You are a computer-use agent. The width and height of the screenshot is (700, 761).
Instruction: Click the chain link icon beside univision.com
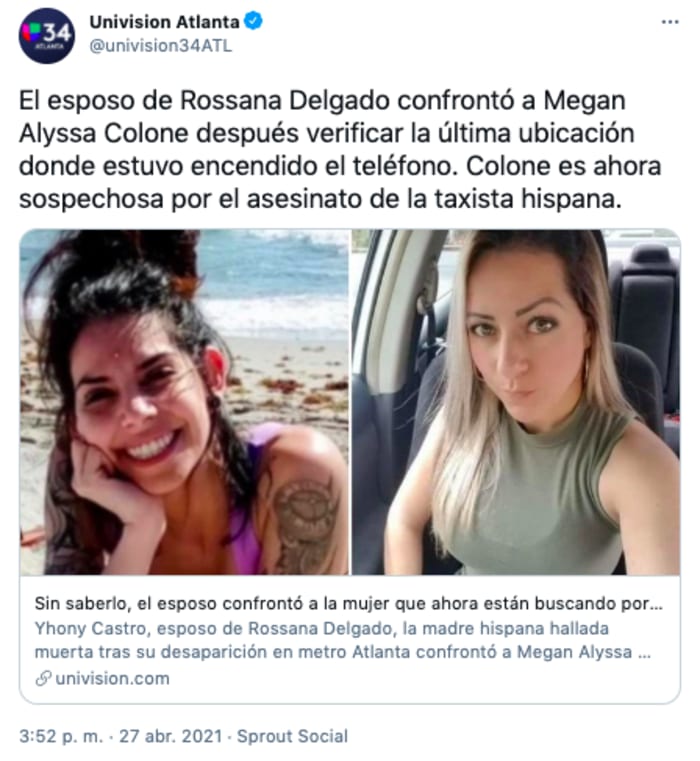coord(44,678)
